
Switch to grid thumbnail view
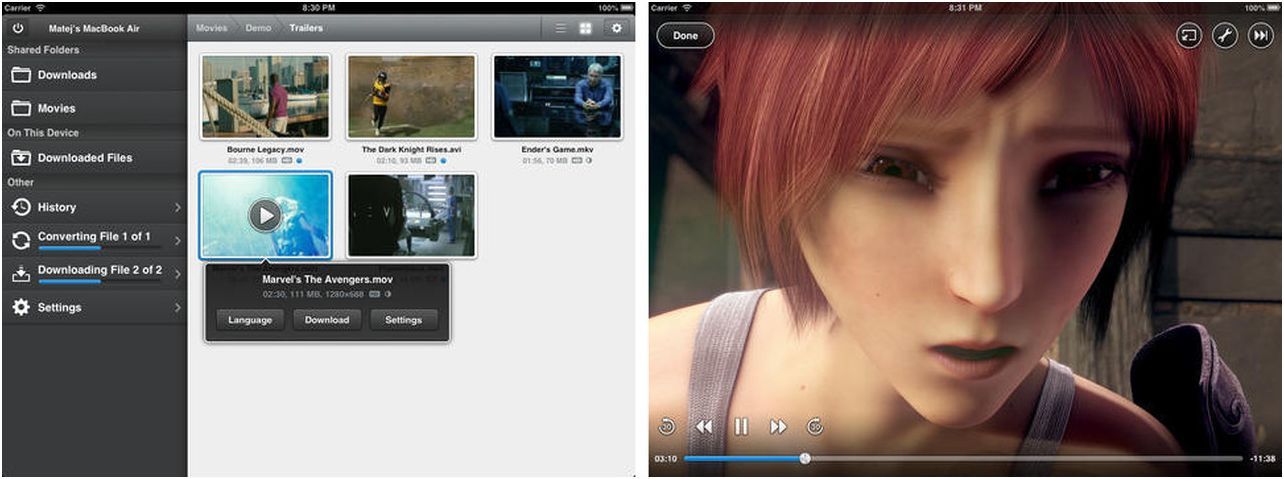coord(588,28)
